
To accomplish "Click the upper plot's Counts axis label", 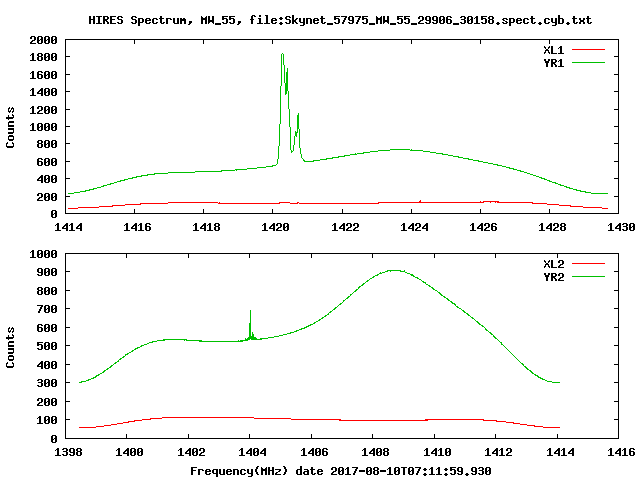I will coord(10,127).
